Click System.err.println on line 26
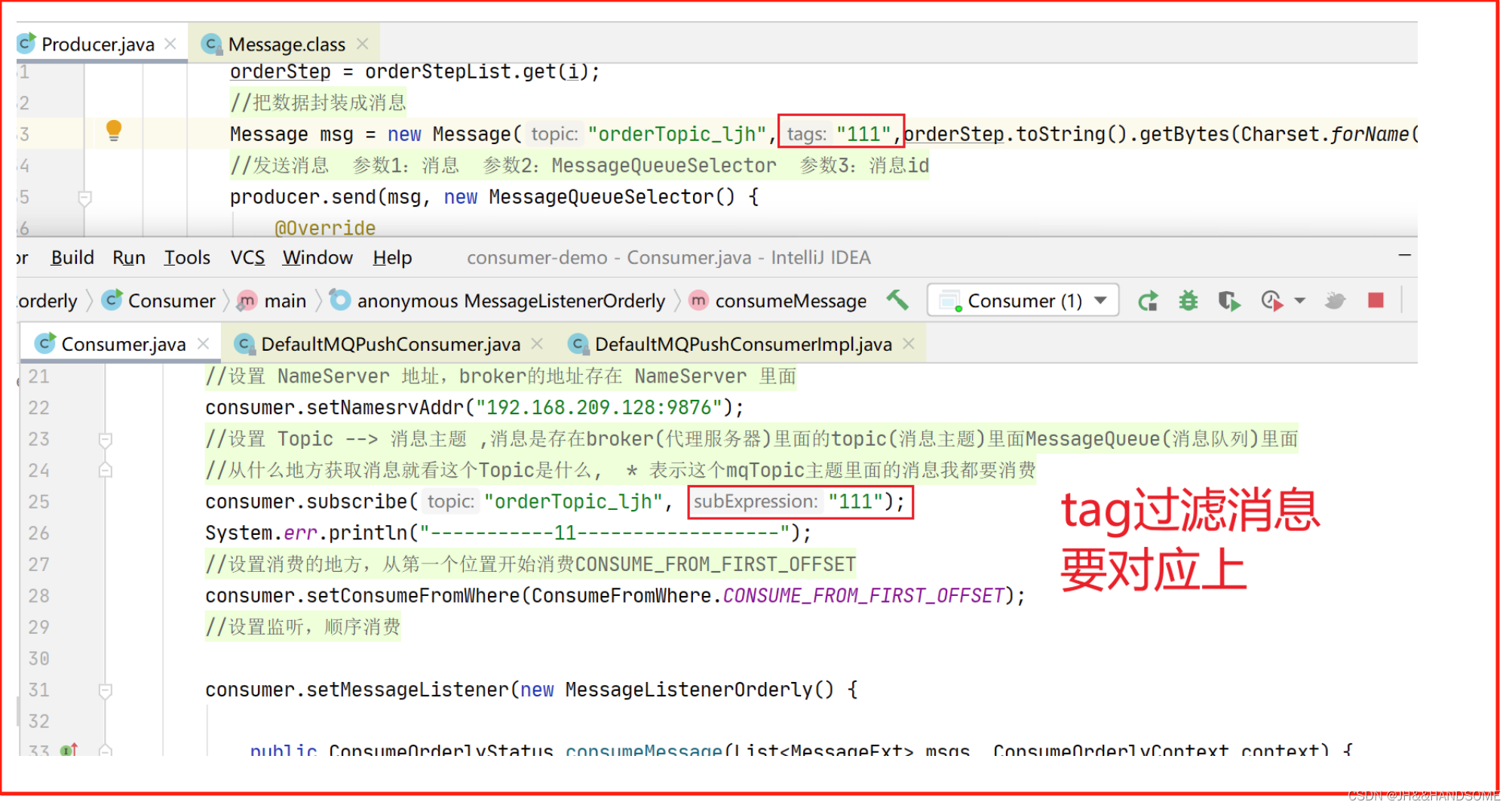1512x808 pixels. point(306,533)
